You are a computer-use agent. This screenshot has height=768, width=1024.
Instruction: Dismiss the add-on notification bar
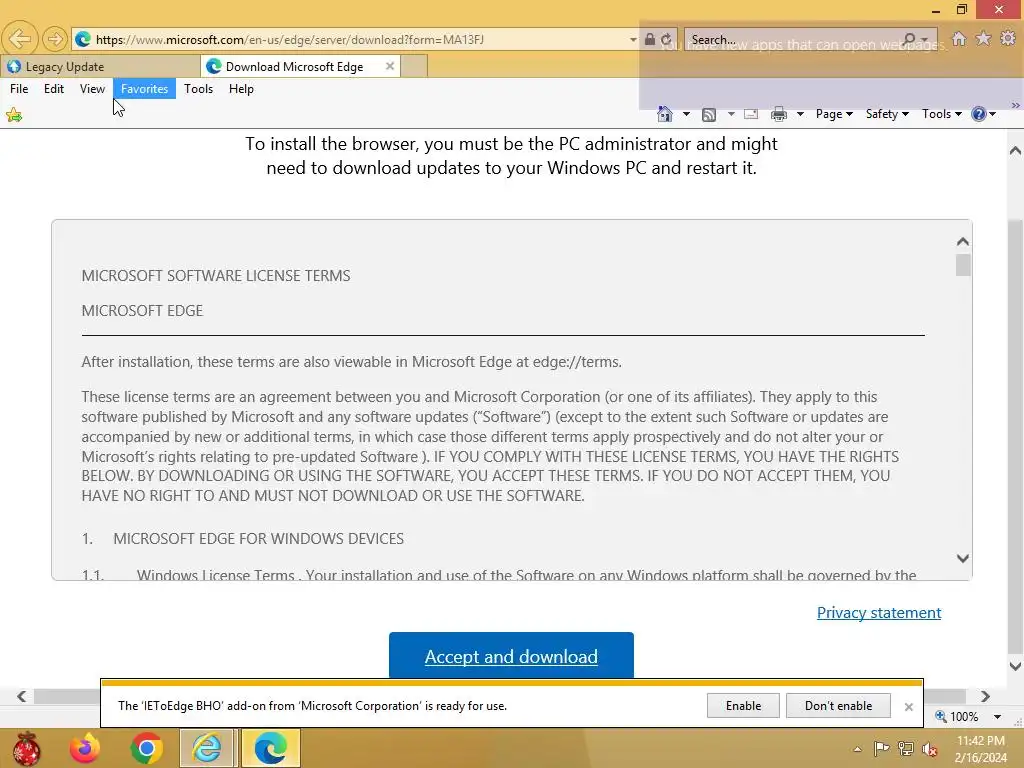click(x=908, y=707)
